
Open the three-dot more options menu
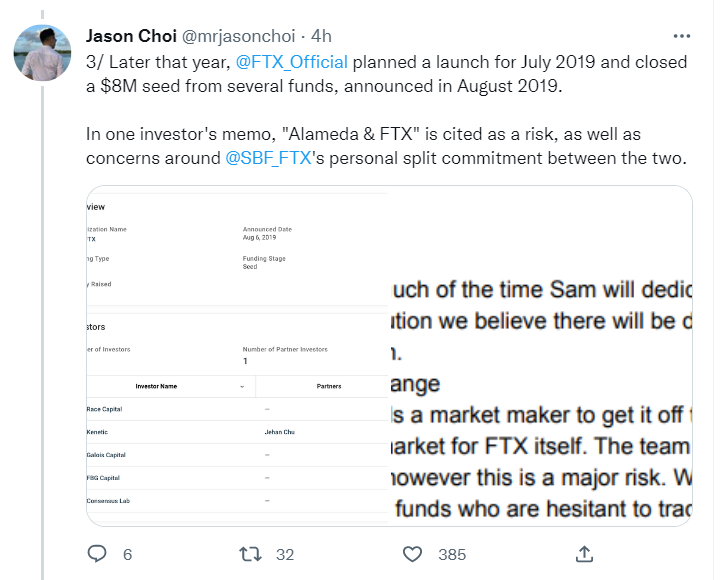pos(681,35)
